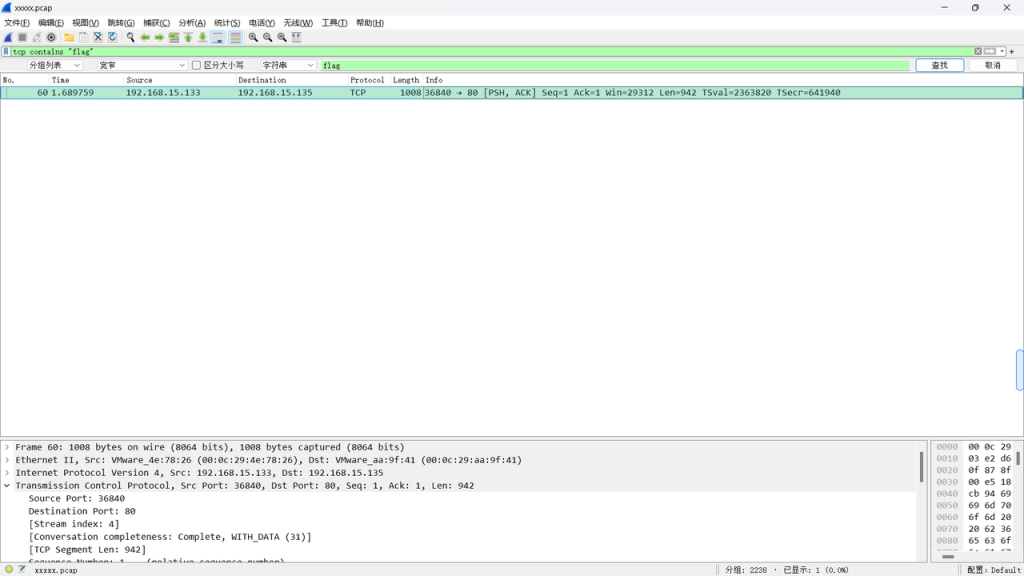Image resolution: width=1024 pixels, height=576 pixels.
Task: Open the 统计(S) menu
Action: coord(227,23)
